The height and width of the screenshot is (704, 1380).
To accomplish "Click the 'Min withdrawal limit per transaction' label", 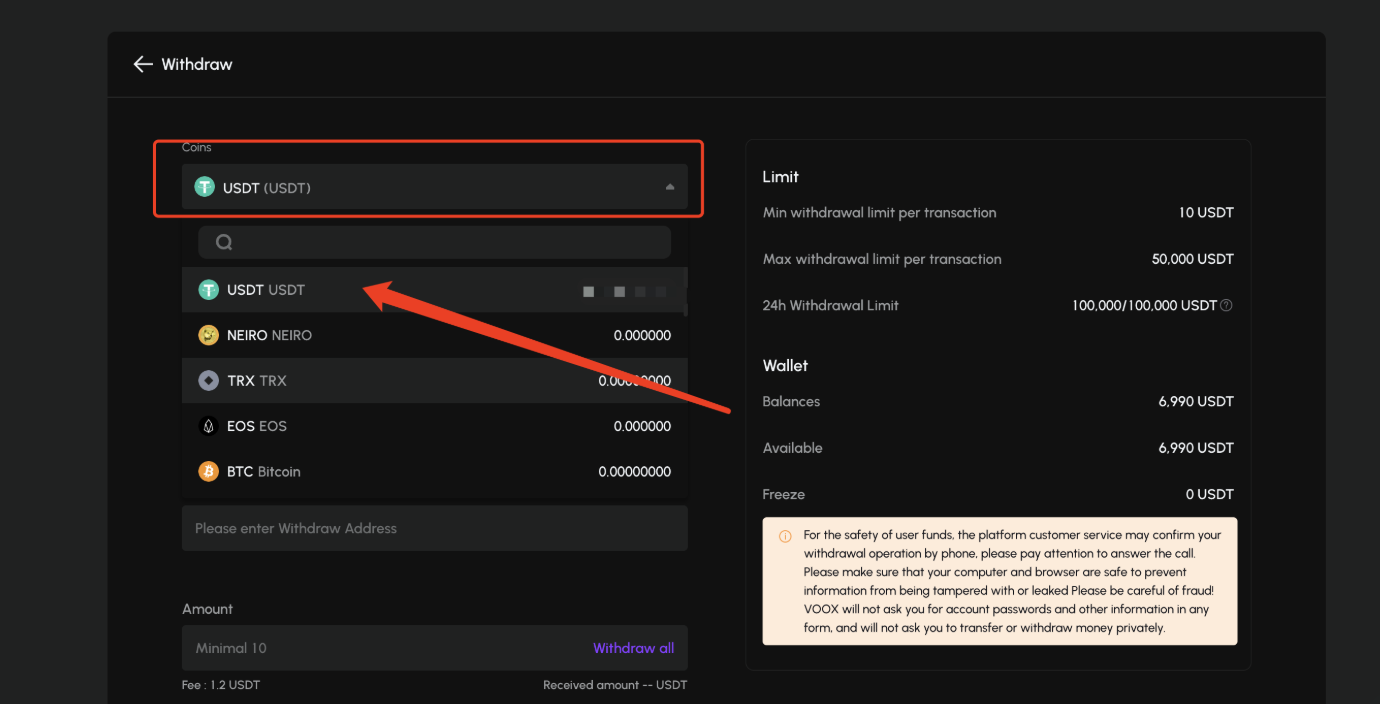I will pyautogui.click(x=880, y=213).
